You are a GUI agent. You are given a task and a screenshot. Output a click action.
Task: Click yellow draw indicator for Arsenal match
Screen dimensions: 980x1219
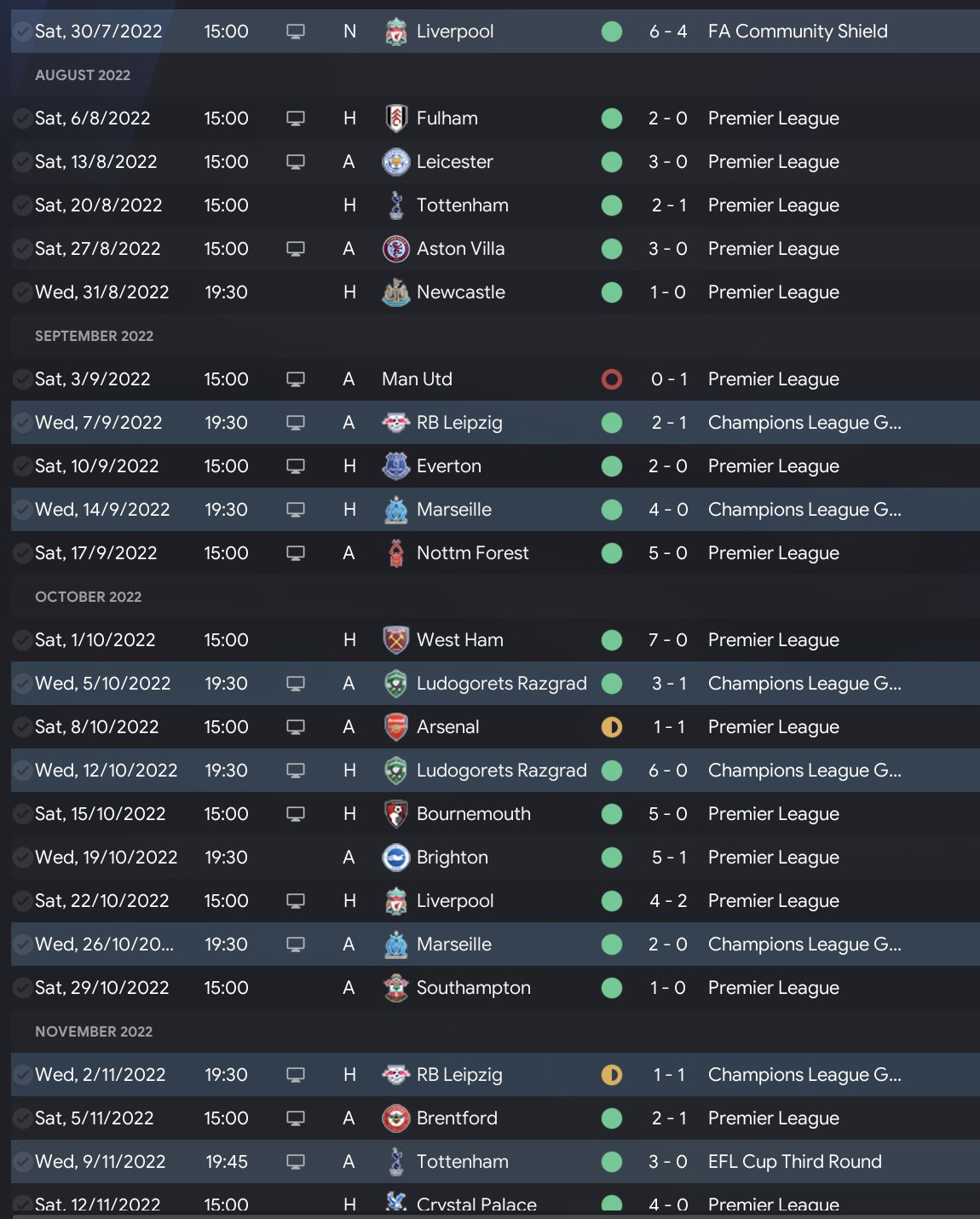(x=612, y=727)
